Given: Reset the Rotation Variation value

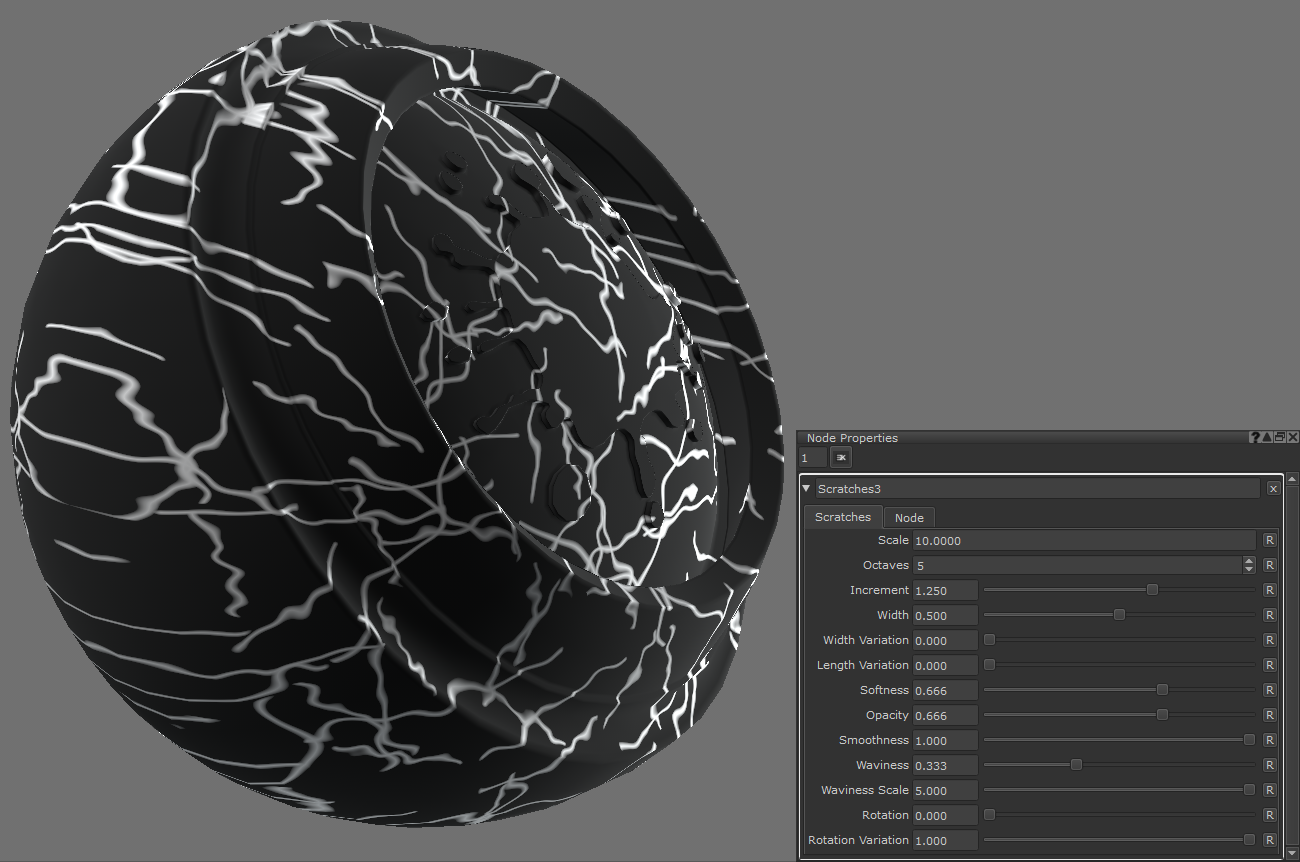Looking at the screenshot, I should pos(1270,840).
